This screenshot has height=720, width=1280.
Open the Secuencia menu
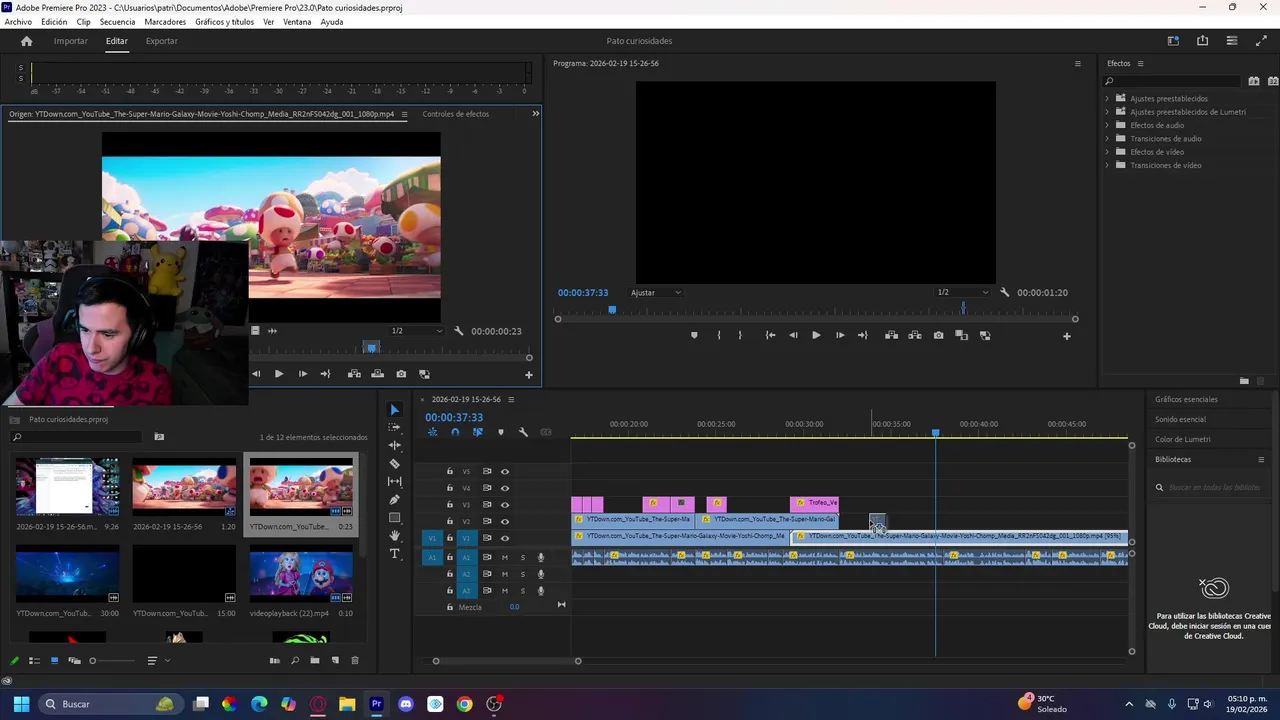coord(117,22)
